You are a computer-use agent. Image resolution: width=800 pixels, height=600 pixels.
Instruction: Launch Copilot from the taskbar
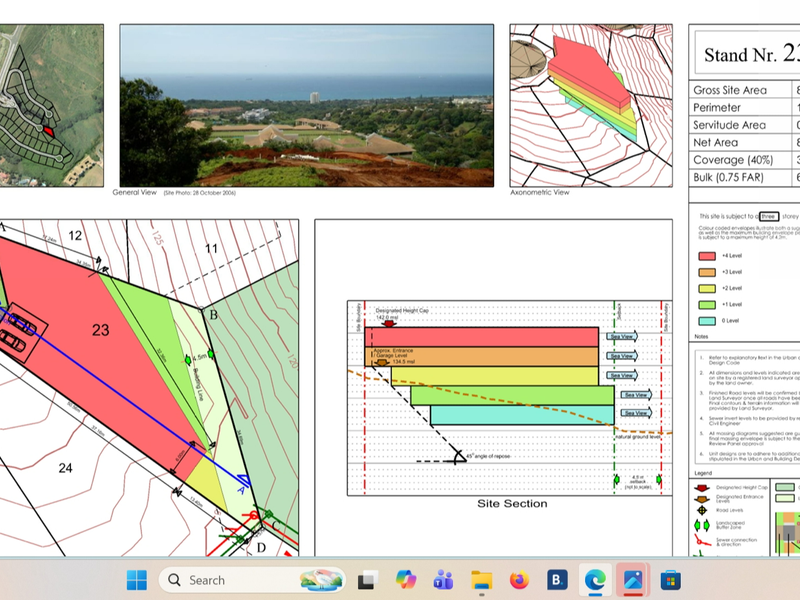(406, 580)
